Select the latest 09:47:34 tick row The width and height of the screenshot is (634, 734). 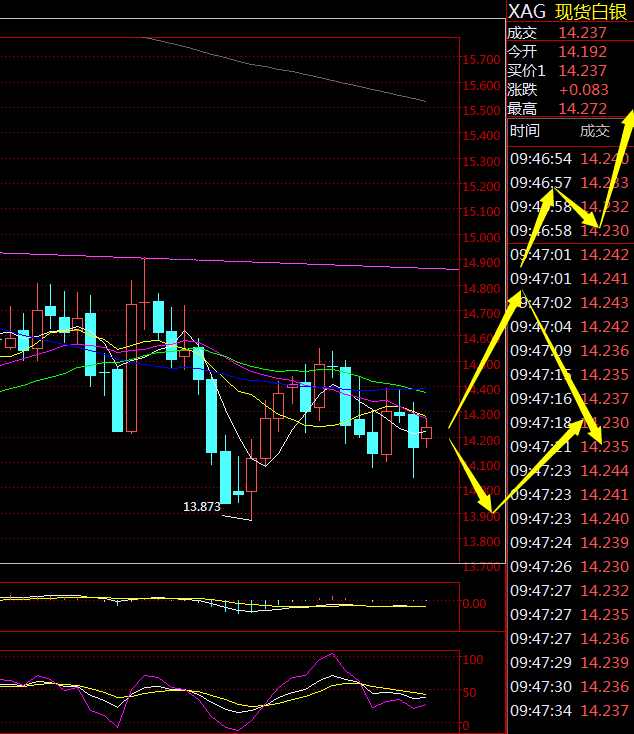tap(569, 711)
